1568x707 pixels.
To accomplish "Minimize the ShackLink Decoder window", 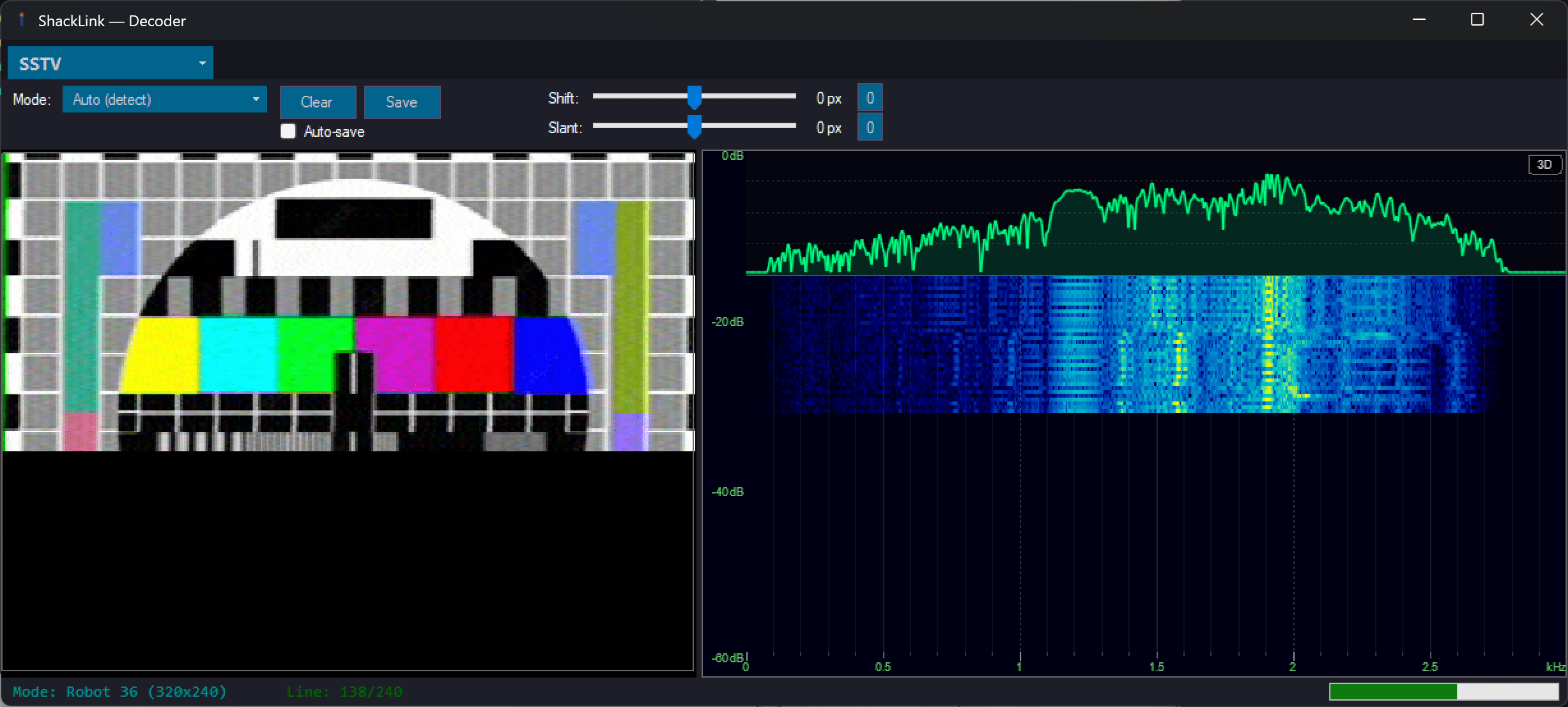I will click(x=1419, y=20).
